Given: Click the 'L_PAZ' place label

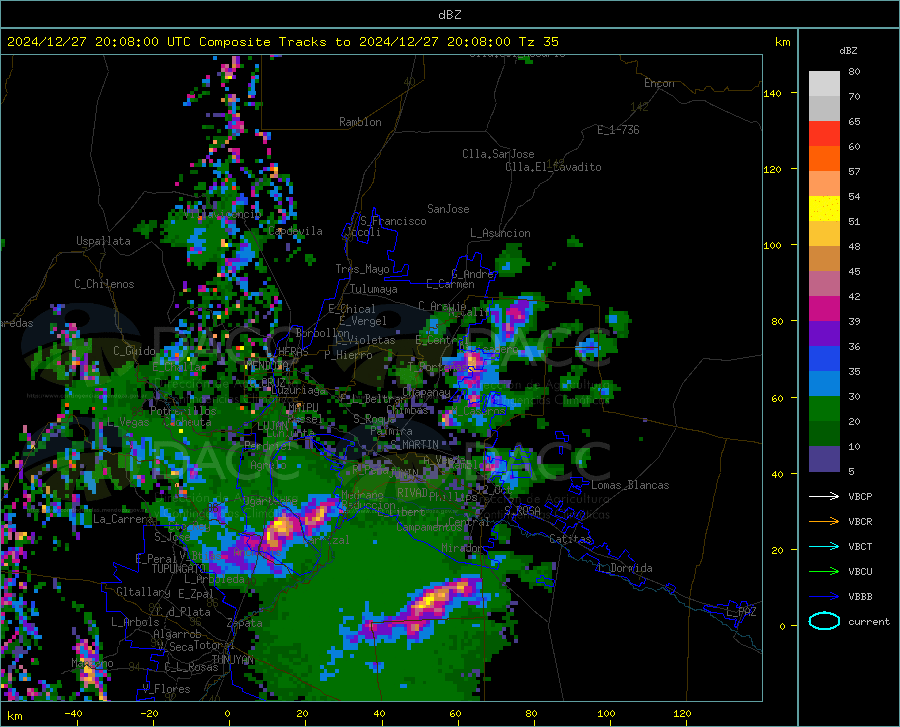Looking at the screenshot, I should (741, 612).
